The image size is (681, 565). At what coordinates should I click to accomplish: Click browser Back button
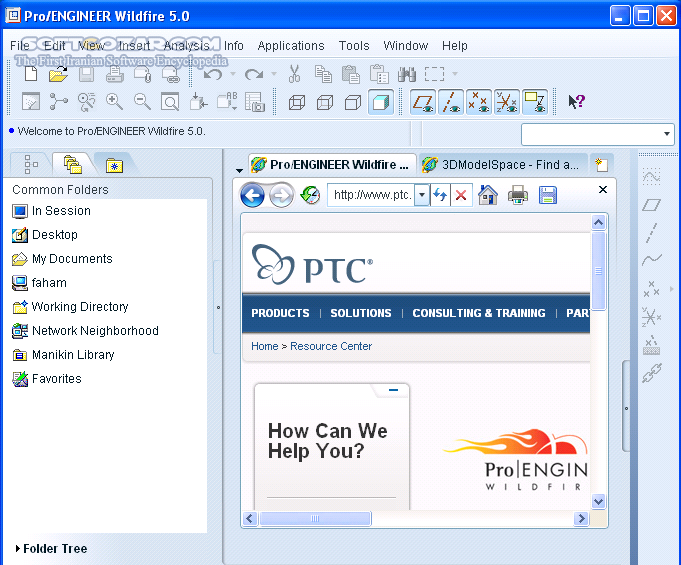252,195
